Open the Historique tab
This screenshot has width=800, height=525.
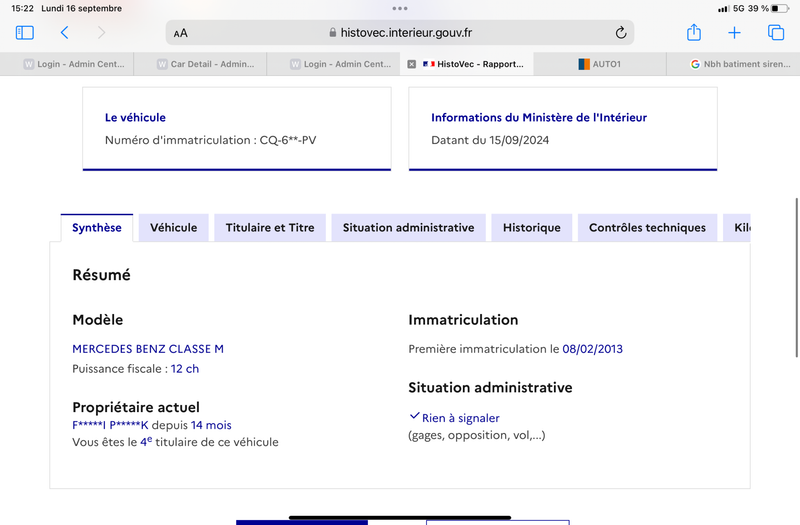coord(532,228)
